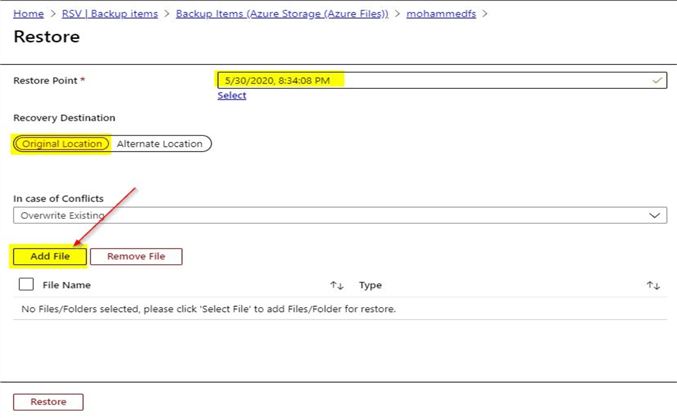
Task: Click the Select restore point link
Action: pyautogui.click(x=232, y=96)
